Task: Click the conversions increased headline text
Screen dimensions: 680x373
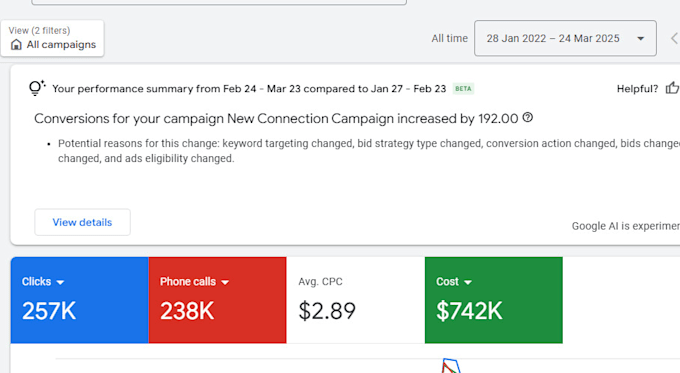Action: (276, 119)
